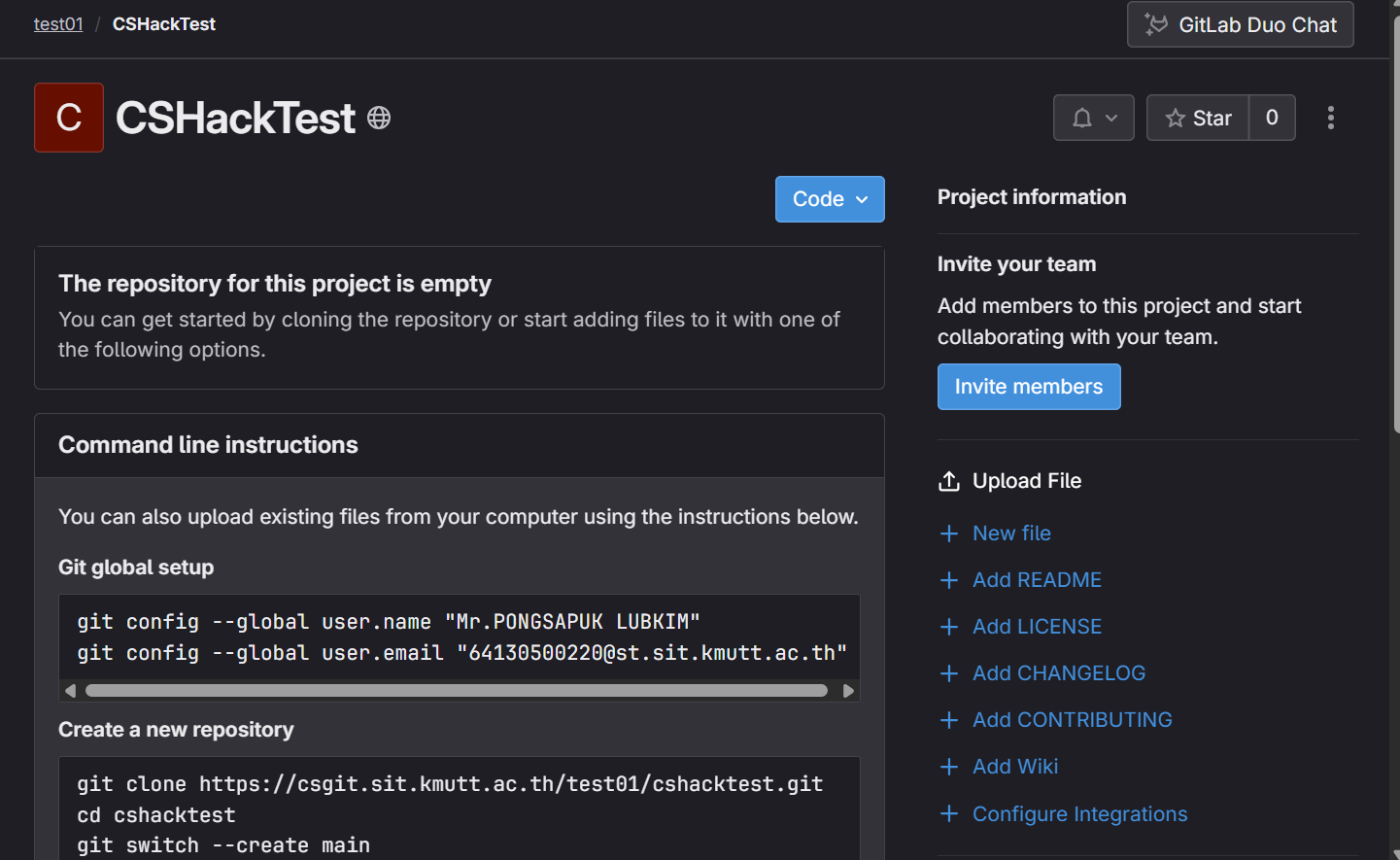The height and width of the screenshot is (860, 1400).
Task: Click the Command line instructions heading
Action: pos(208,445)
